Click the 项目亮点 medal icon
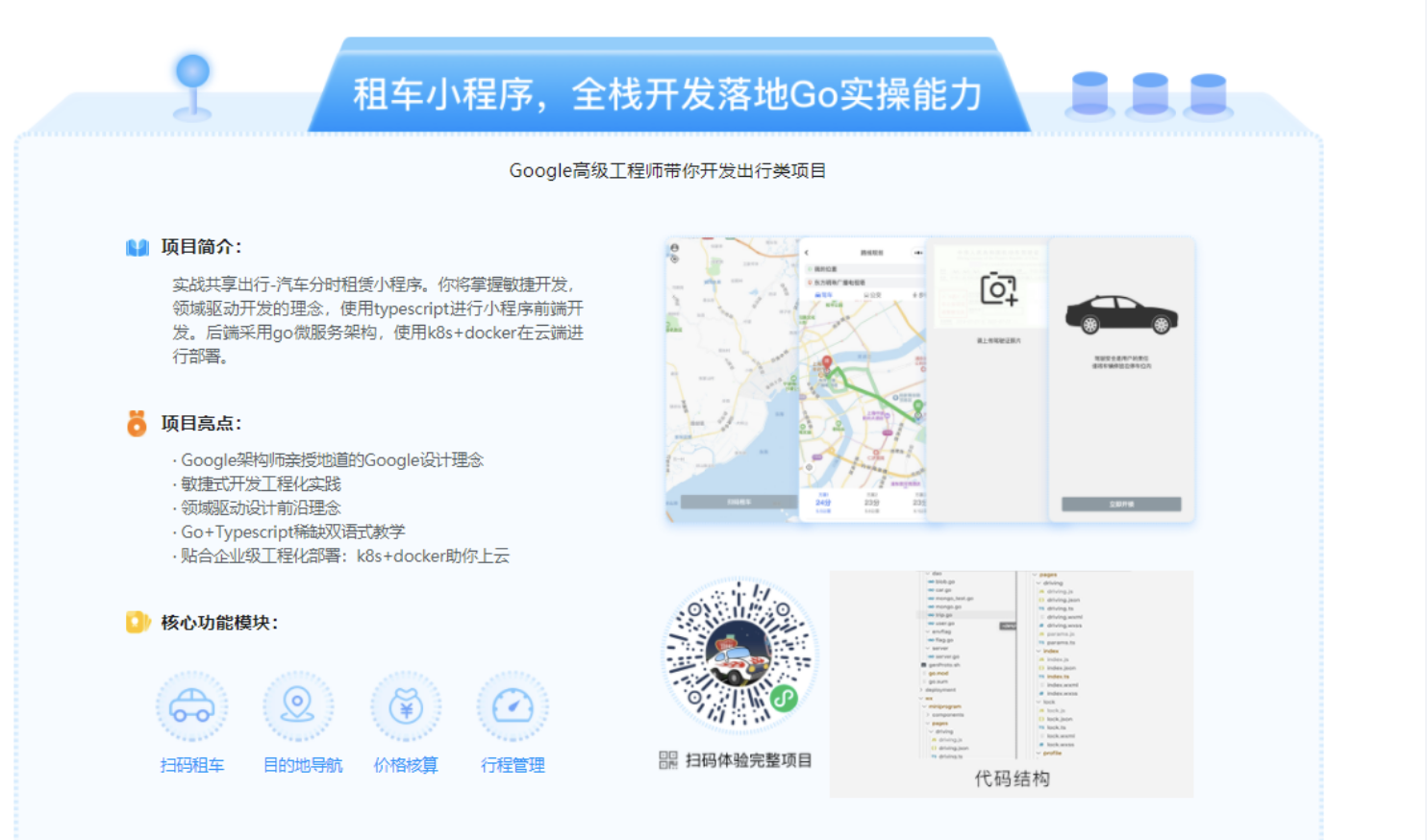The image size is (1427, 840). (x=138, y=423)
